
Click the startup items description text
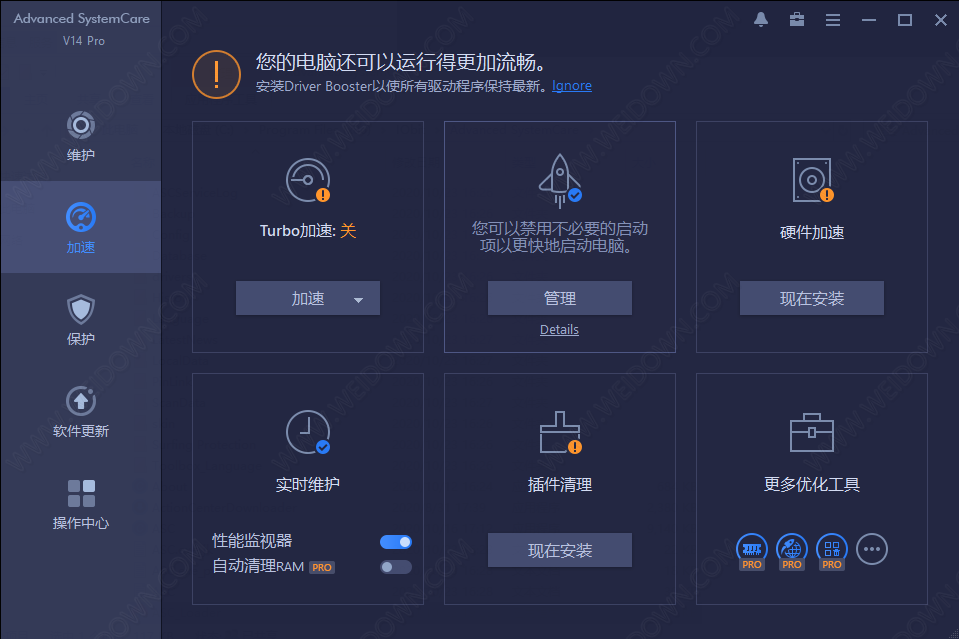point(560,237)
